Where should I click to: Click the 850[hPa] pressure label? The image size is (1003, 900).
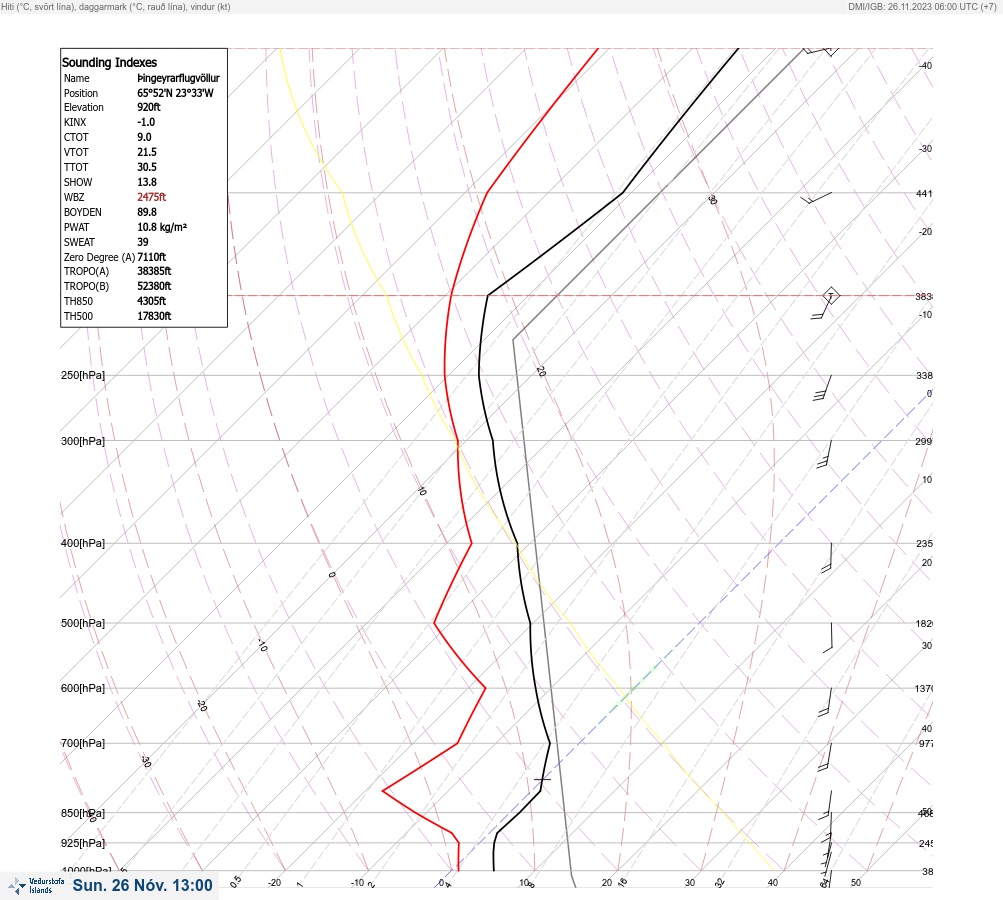click(x=83, y=814)
